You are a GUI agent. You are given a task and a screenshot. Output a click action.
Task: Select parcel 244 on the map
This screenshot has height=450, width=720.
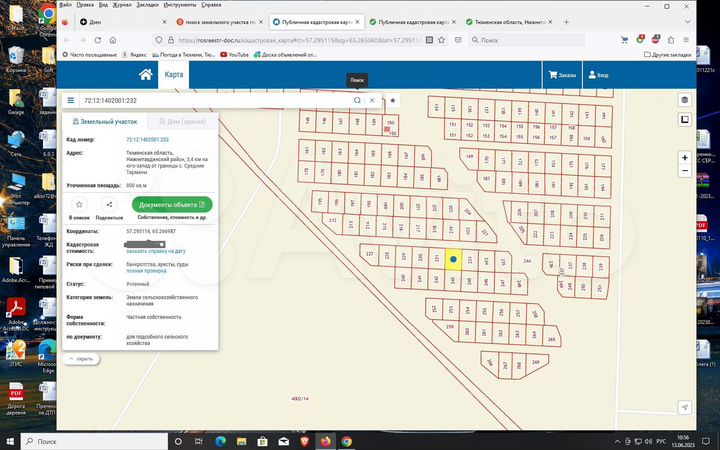click(527, 261)
